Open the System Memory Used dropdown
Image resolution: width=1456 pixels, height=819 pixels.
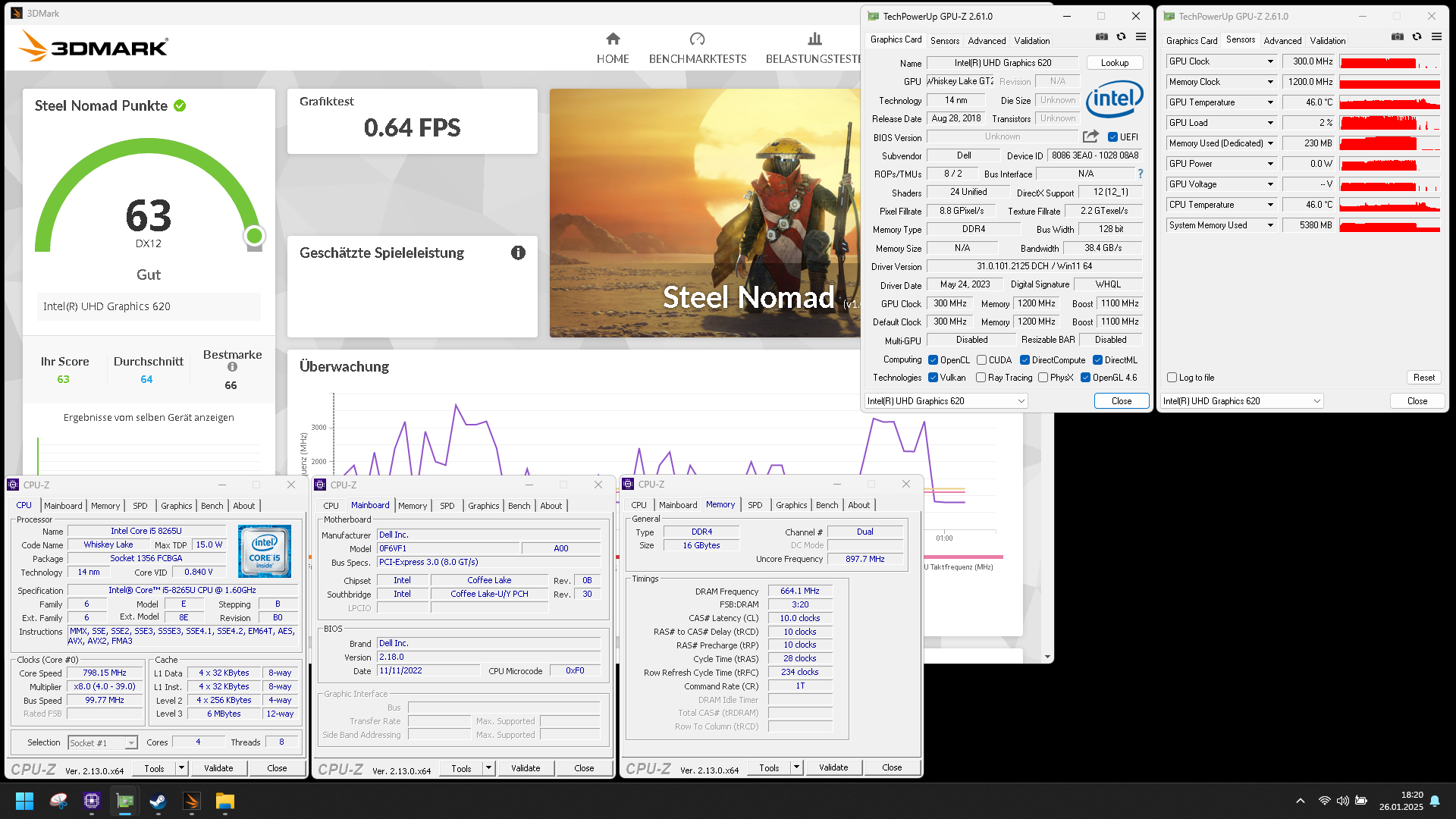(x=1270, y=225)
